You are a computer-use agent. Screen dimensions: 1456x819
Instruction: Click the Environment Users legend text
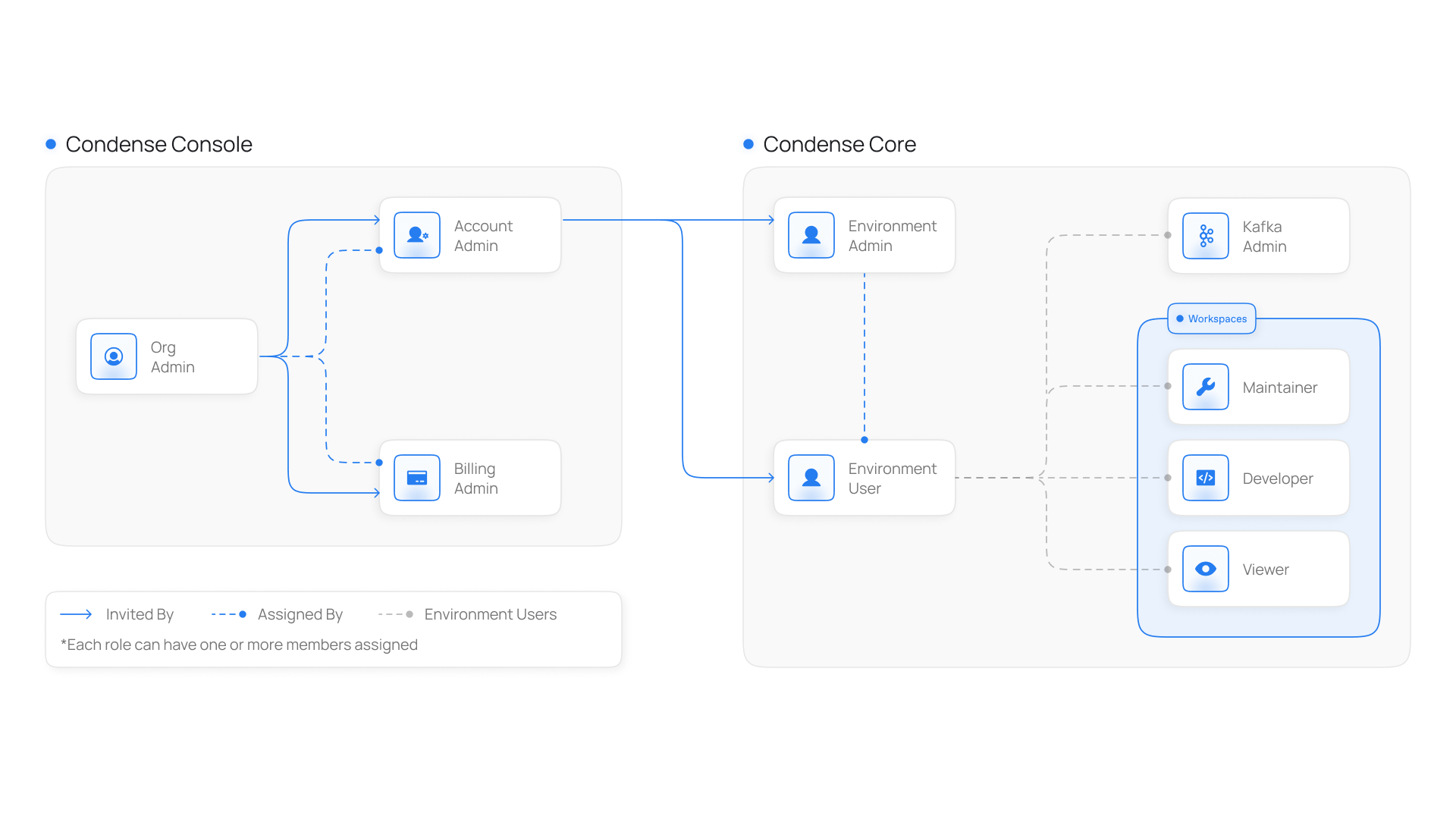click(x=491, y=614)
